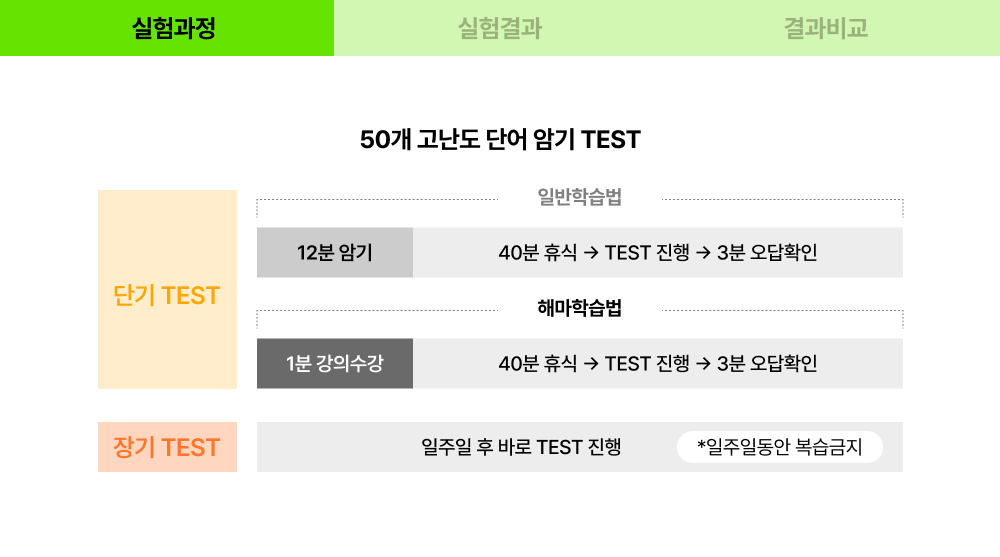
Task: Click the first arrow in the 일반학습법 row
Action: [x=591, y=253]
